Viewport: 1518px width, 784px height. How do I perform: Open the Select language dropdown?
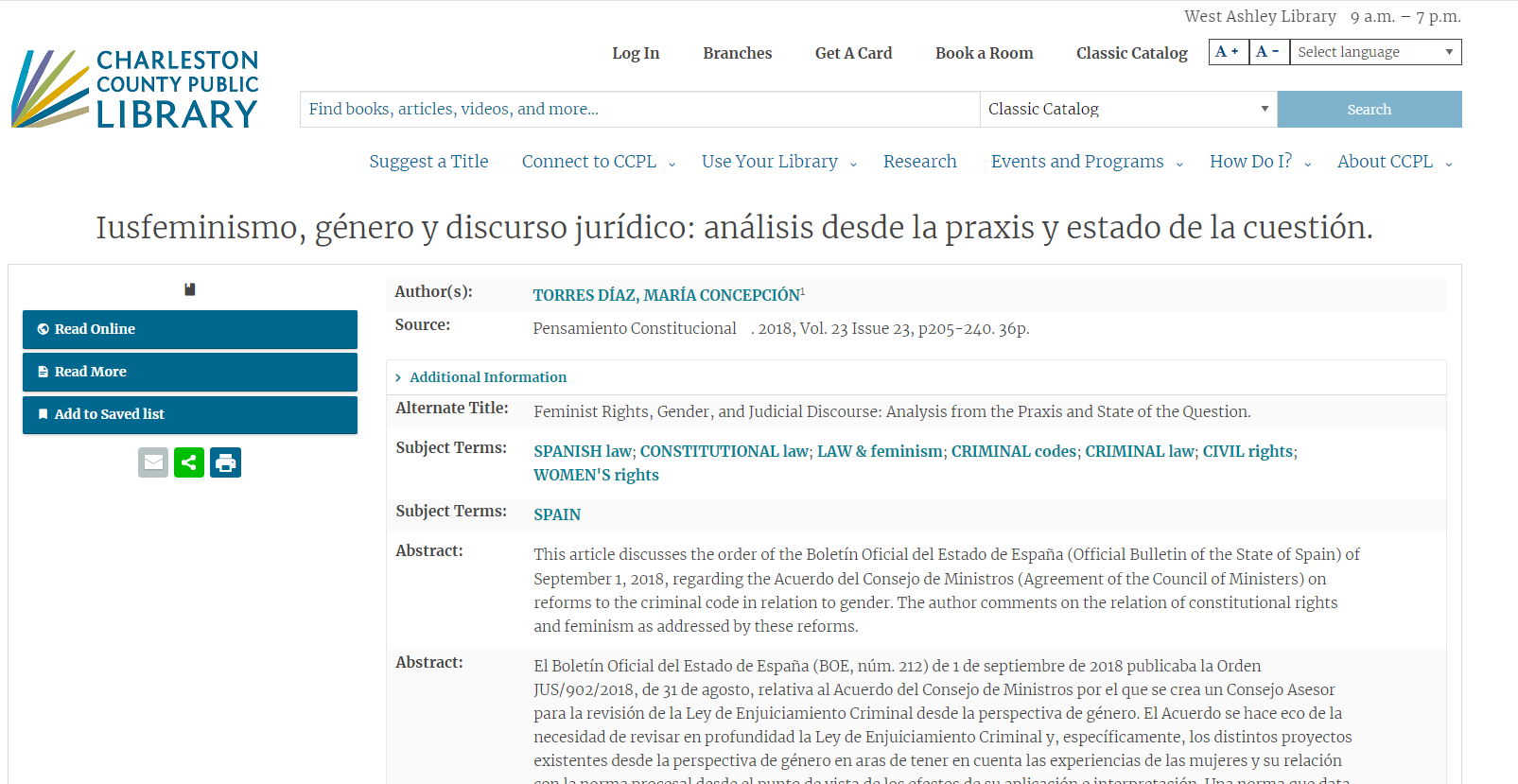[x=1374, y=52]
